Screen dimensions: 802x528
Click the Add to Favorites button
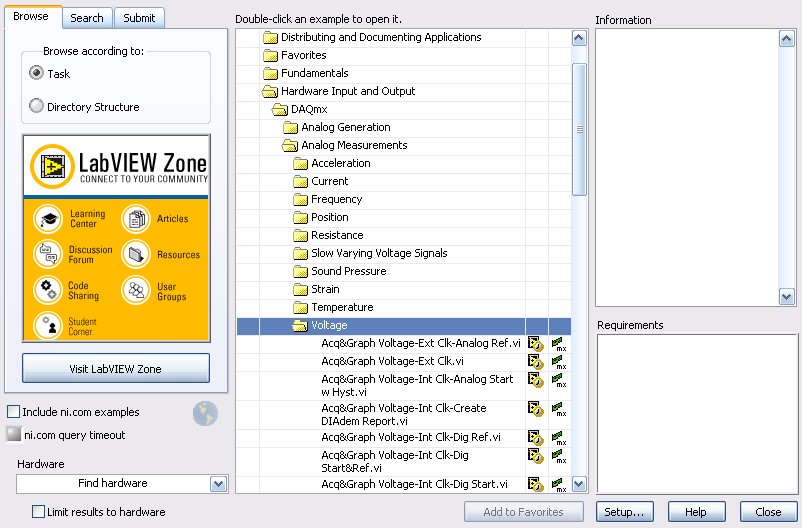tap(523, 512)
